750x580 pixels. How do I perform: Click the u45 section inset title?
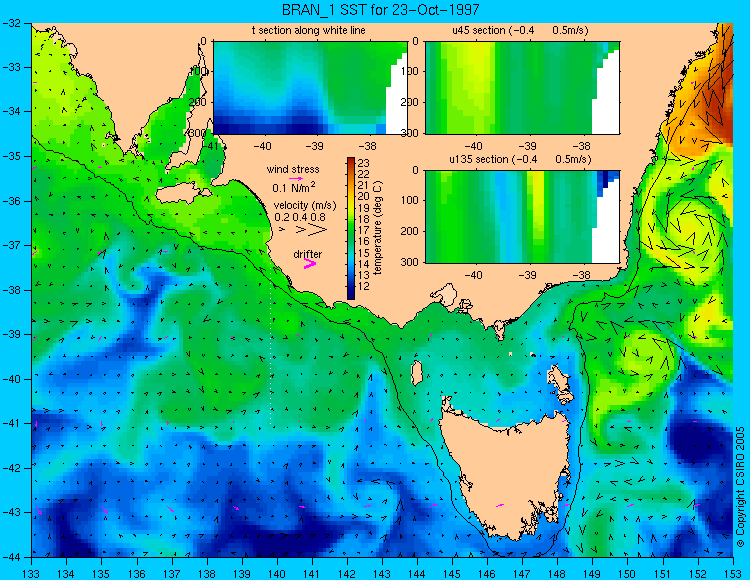[x=520, y=30]
